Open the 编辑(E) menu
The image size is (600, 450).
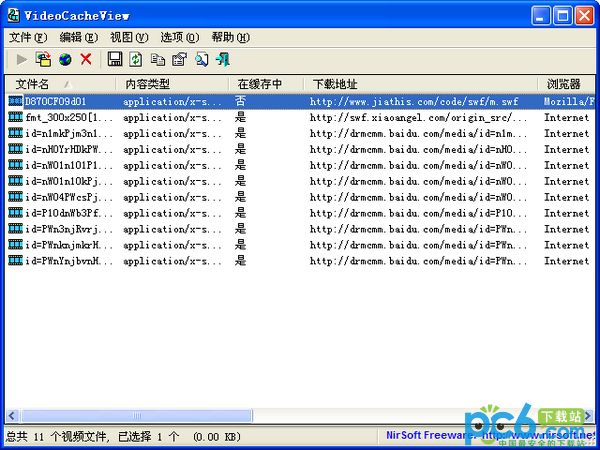coord(79,38)
